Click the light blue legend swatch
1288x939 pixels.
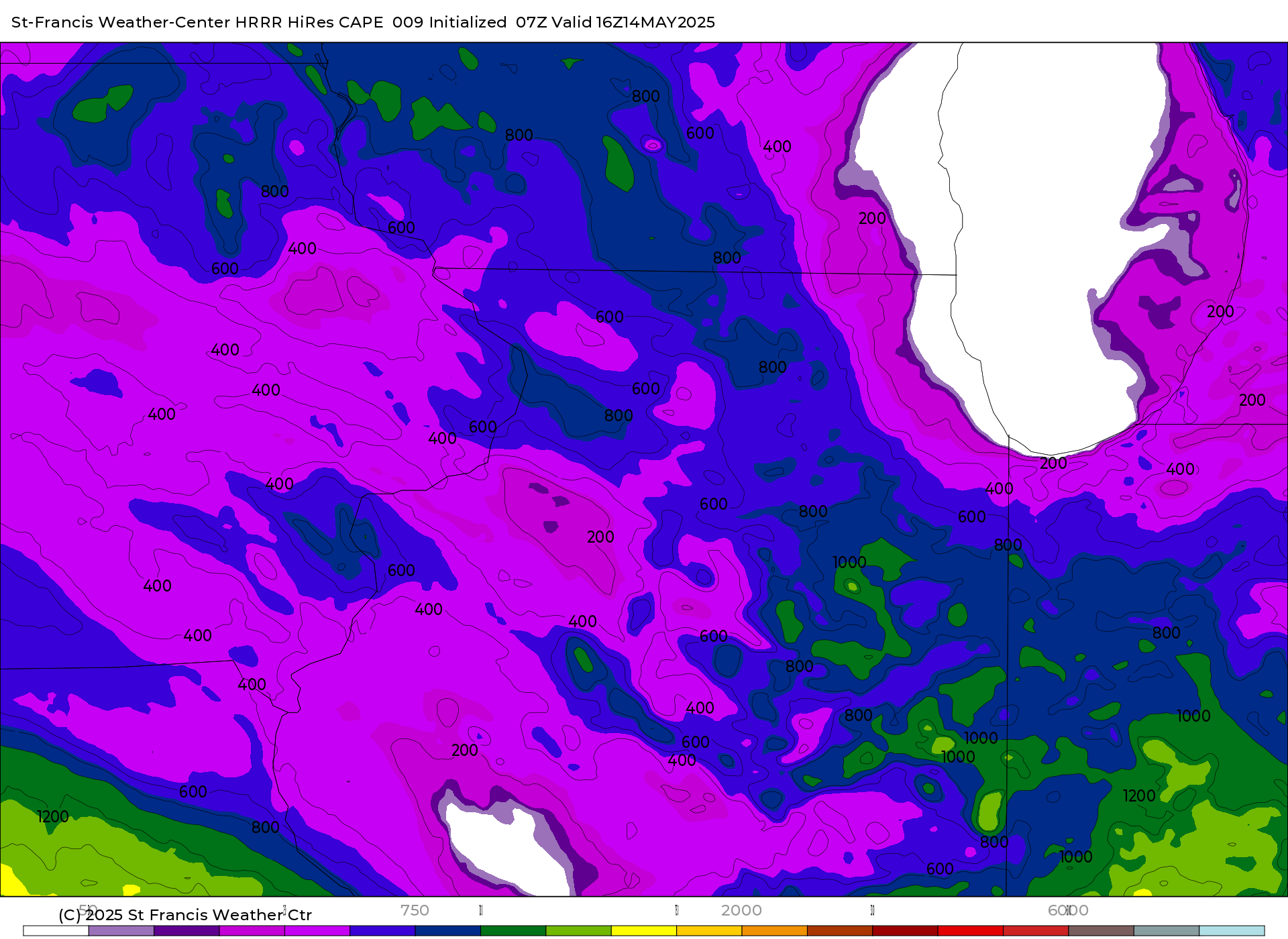coord(1232,931)
